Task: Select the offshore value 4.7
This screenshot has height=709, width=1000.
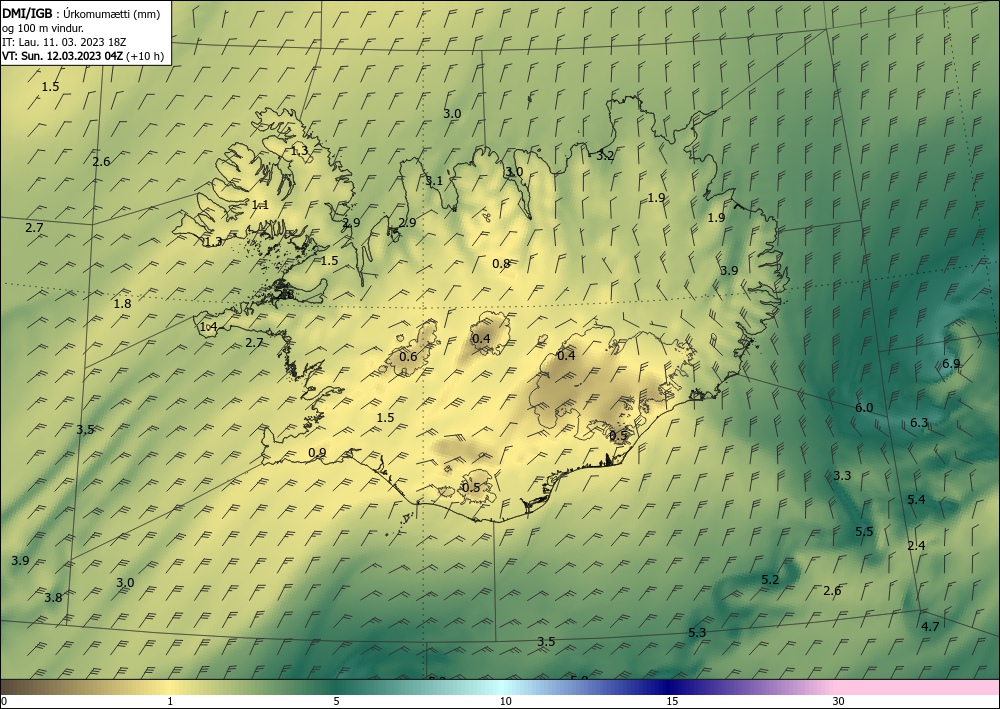Action: pyautogui.click(x=930, y=626)
